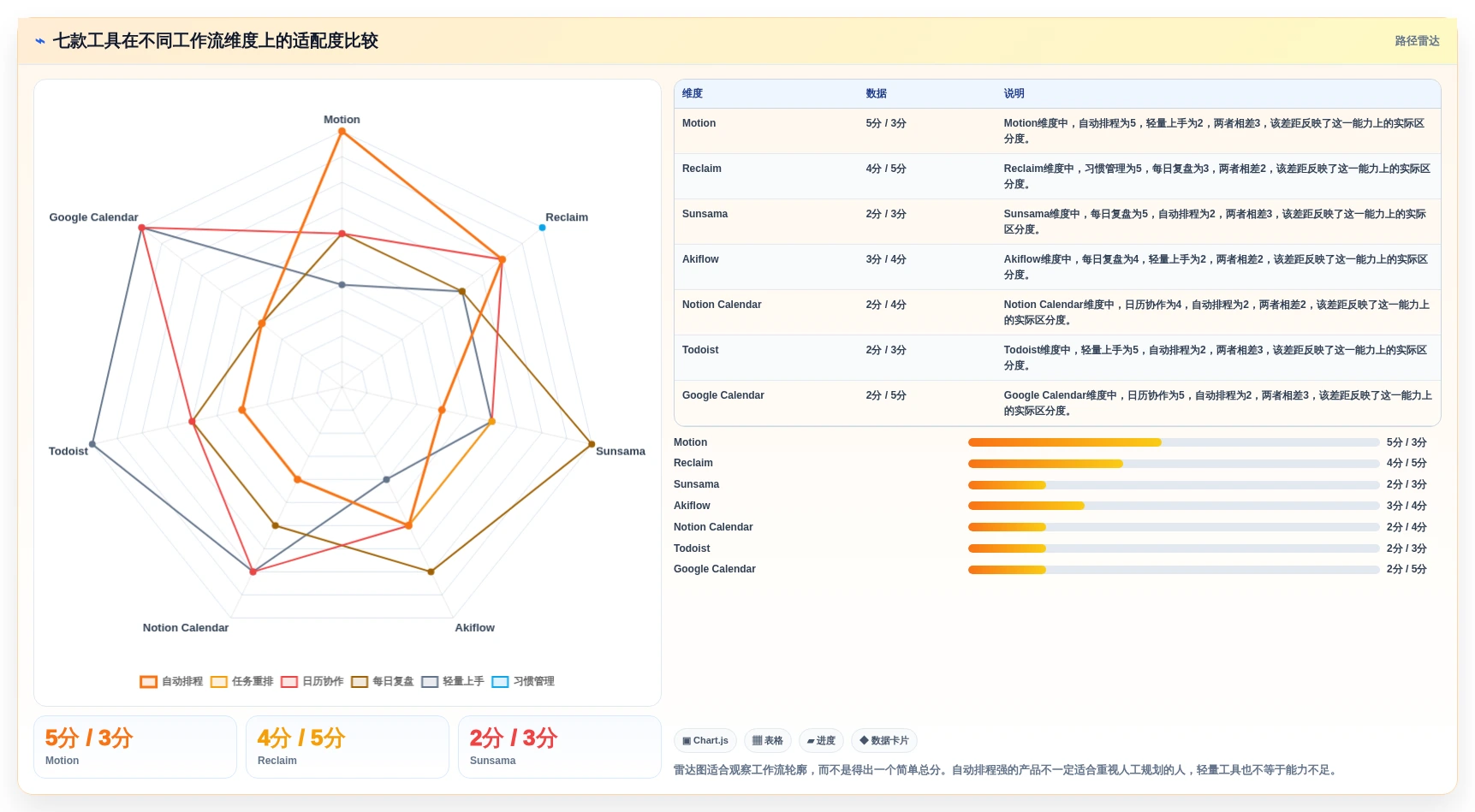The height and width of the screenshot is (812, 1475).
Task: Click the lightning icon beside the page title
Action: 40,41
